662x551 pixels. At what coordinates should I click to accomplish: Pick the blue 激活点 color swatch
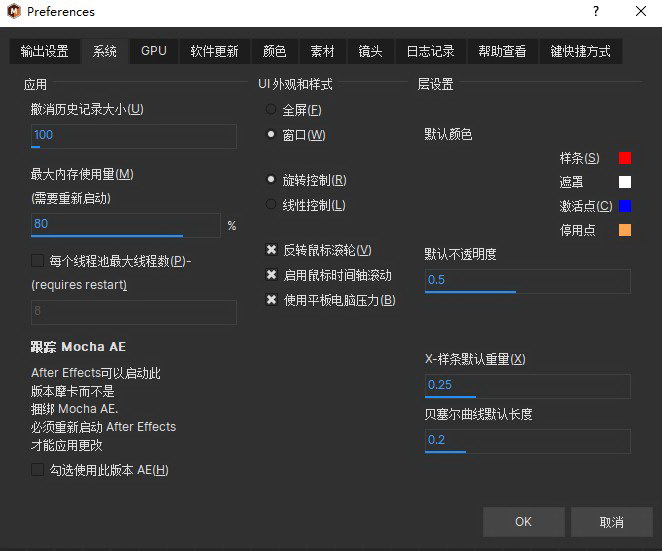point(625,206)
